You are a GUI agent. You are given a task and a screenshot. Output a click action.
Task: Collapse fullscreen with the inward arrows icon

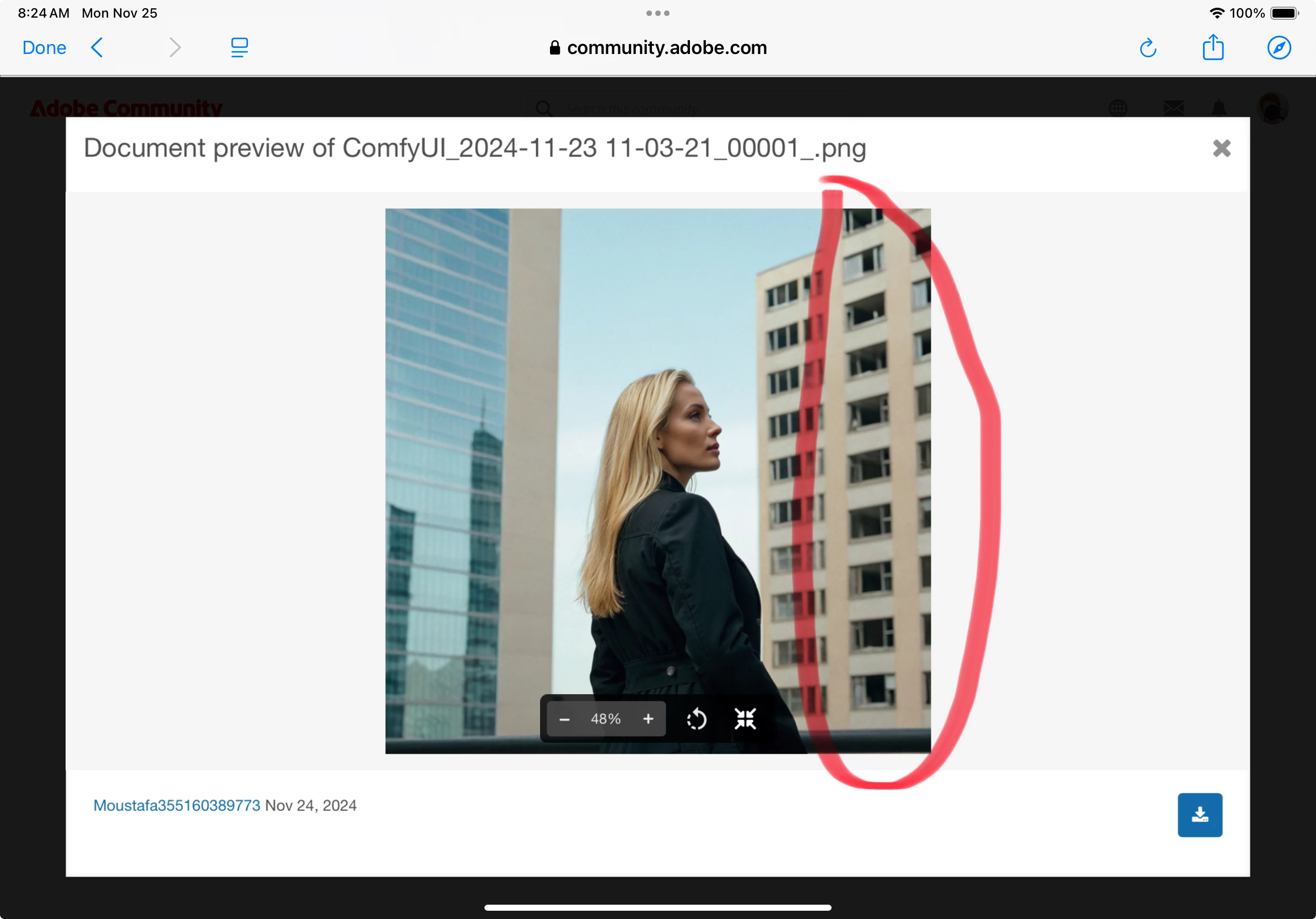745,719
